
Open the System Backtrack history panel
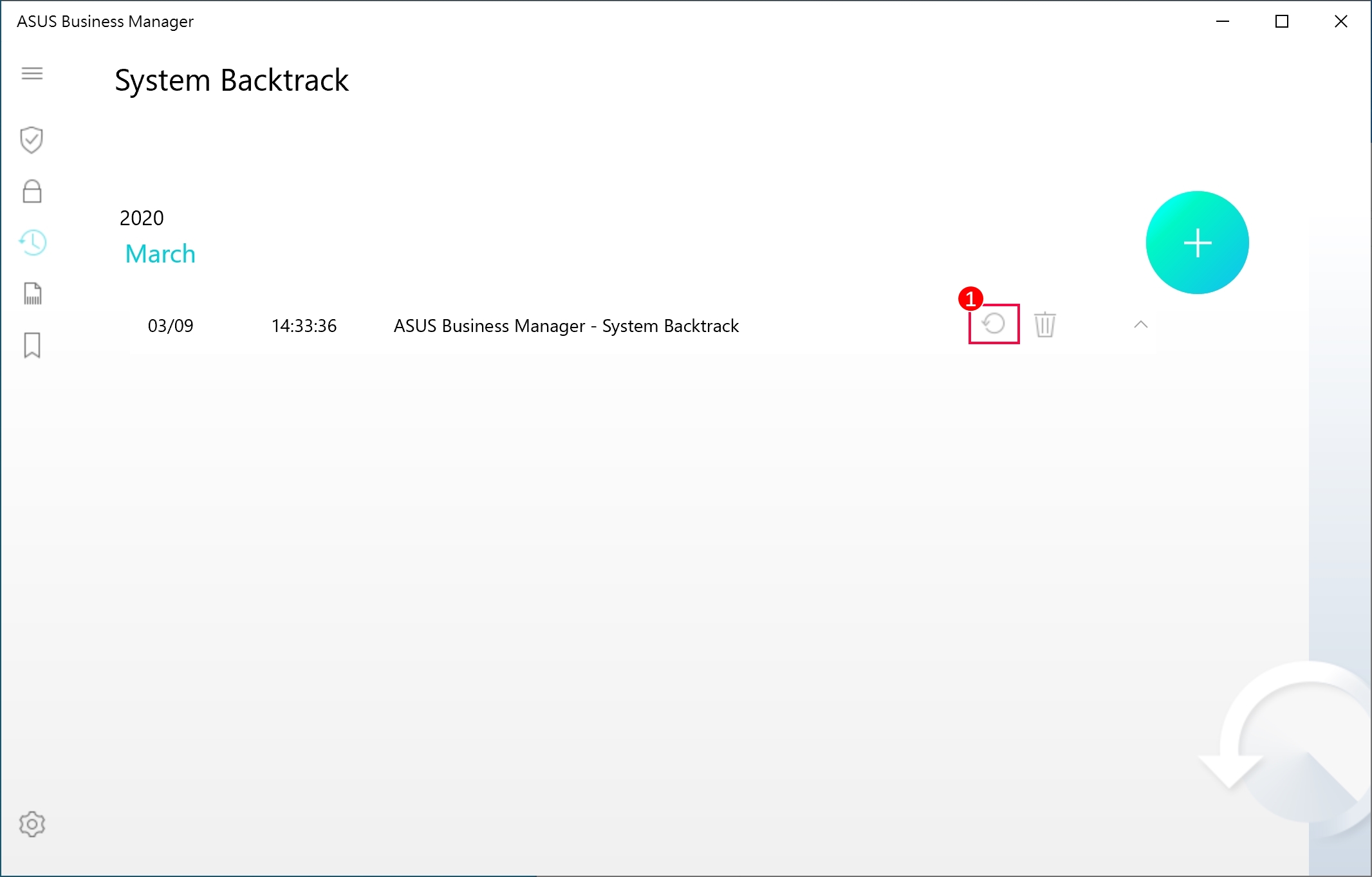tap(33, 242)
